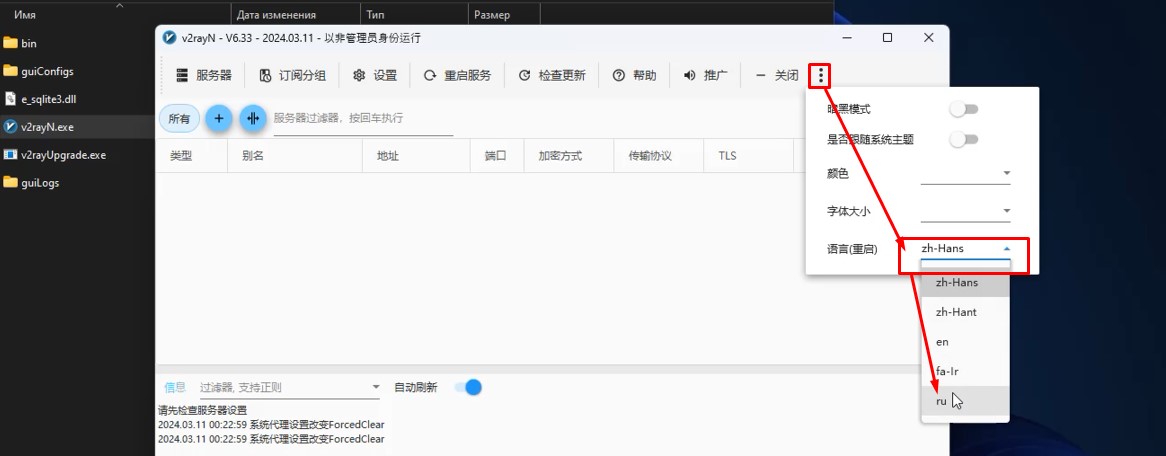Open the 订阅分组 subscription group menu
1166x456 pixels.
click(x=292, y=75)
